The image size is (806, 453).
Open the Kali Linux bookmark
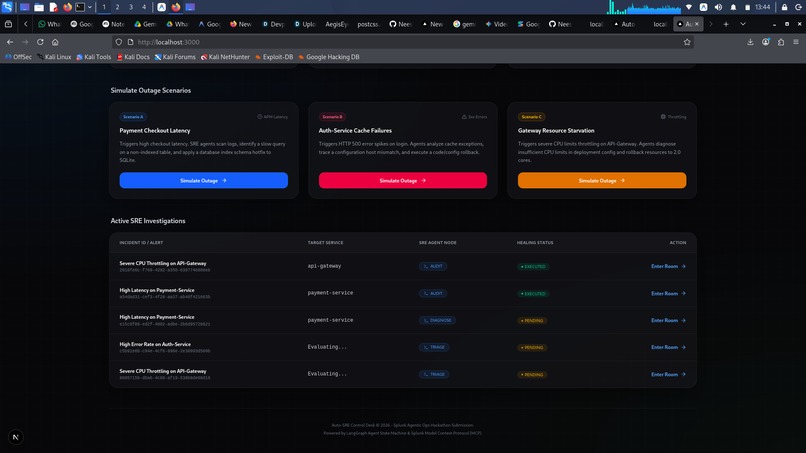click(53, 57)
